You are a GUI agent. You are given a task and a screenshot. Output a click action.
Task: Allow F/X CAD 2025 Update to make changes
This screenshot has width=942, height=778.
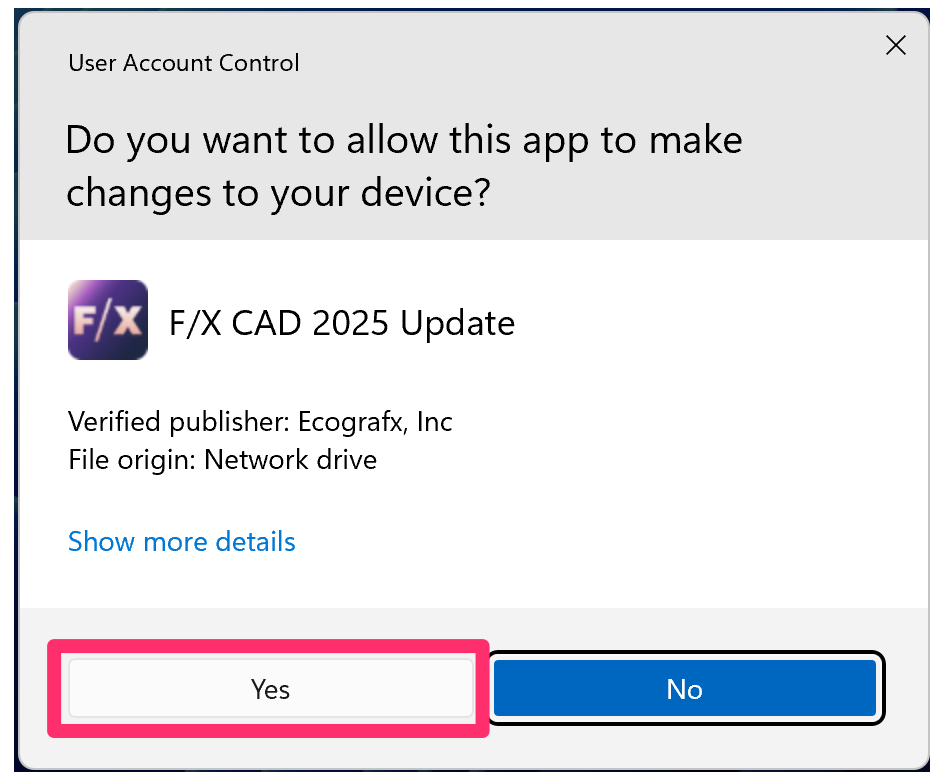(270, 688)
